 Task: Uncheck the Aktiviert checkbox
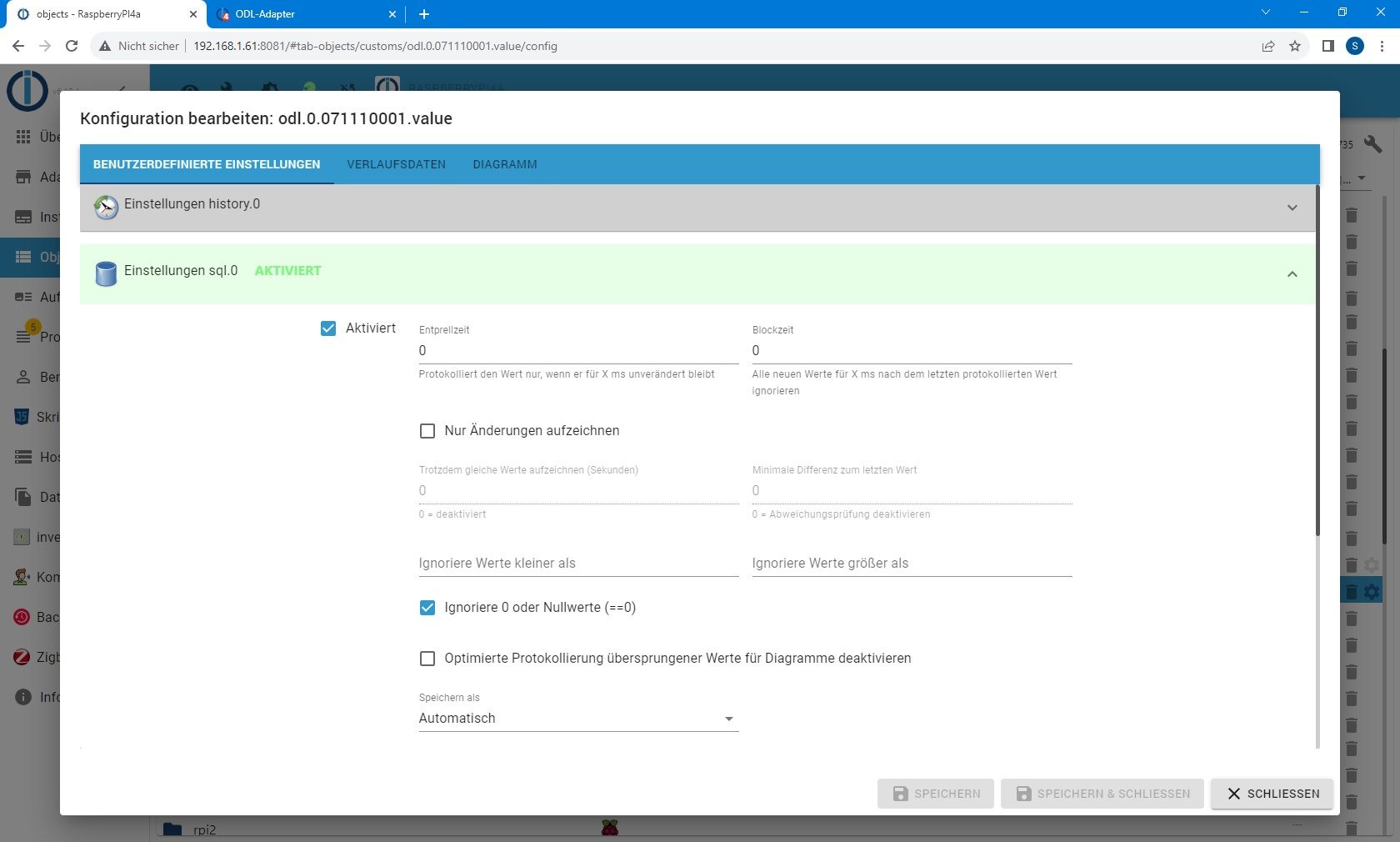[328, 328]
